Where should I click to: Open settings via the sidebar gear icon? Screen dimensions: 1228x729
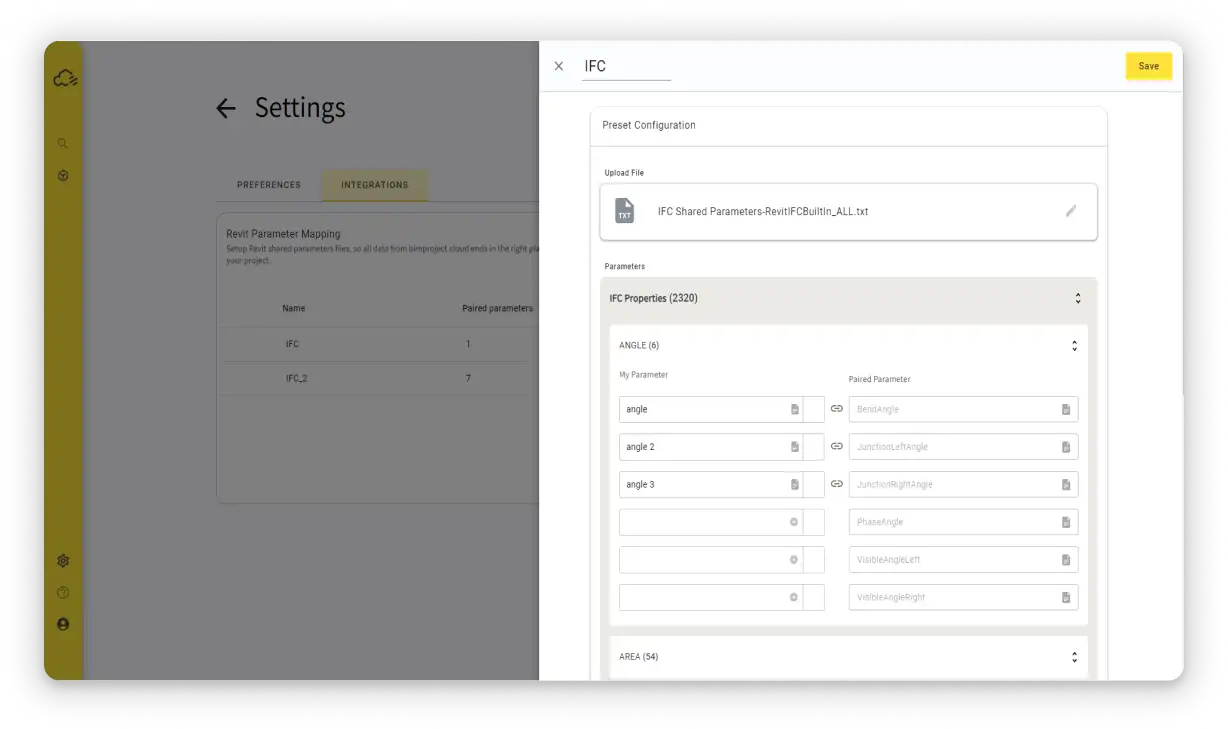[63, 561]
